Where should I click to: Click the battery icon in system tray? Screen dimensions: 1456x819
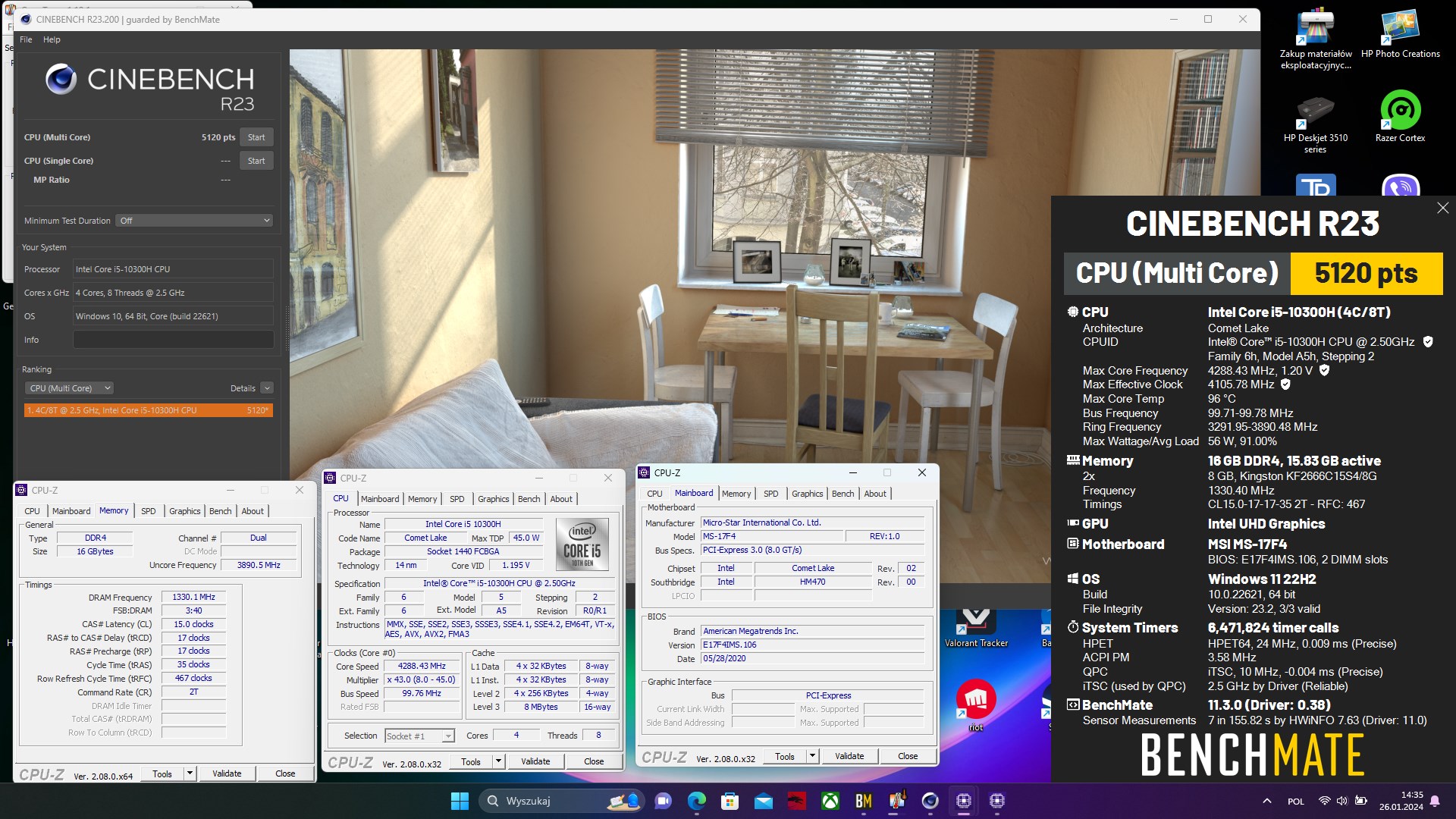(1361, 801)
